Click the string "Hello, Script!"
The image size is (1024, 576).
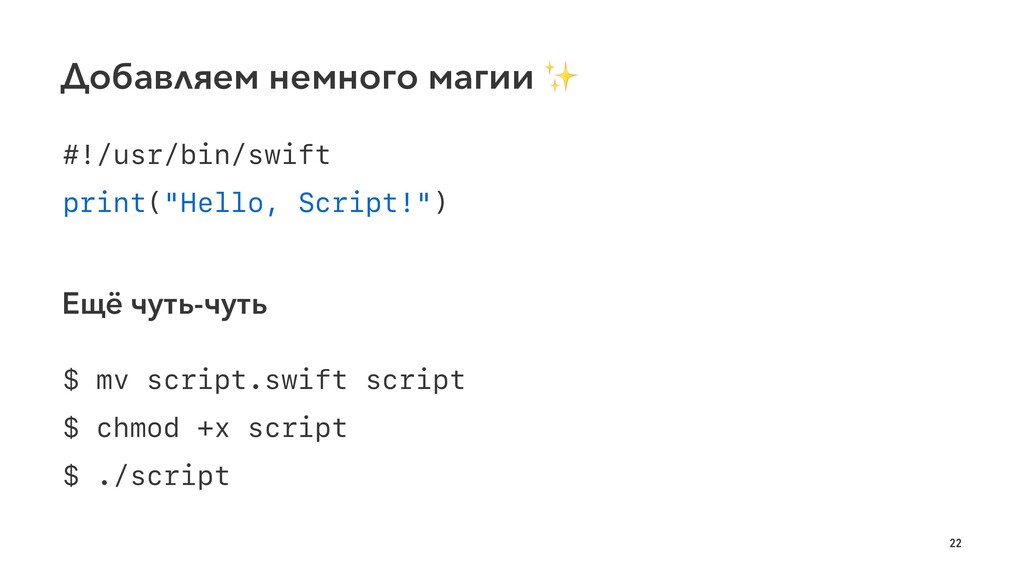click(298, 203)
